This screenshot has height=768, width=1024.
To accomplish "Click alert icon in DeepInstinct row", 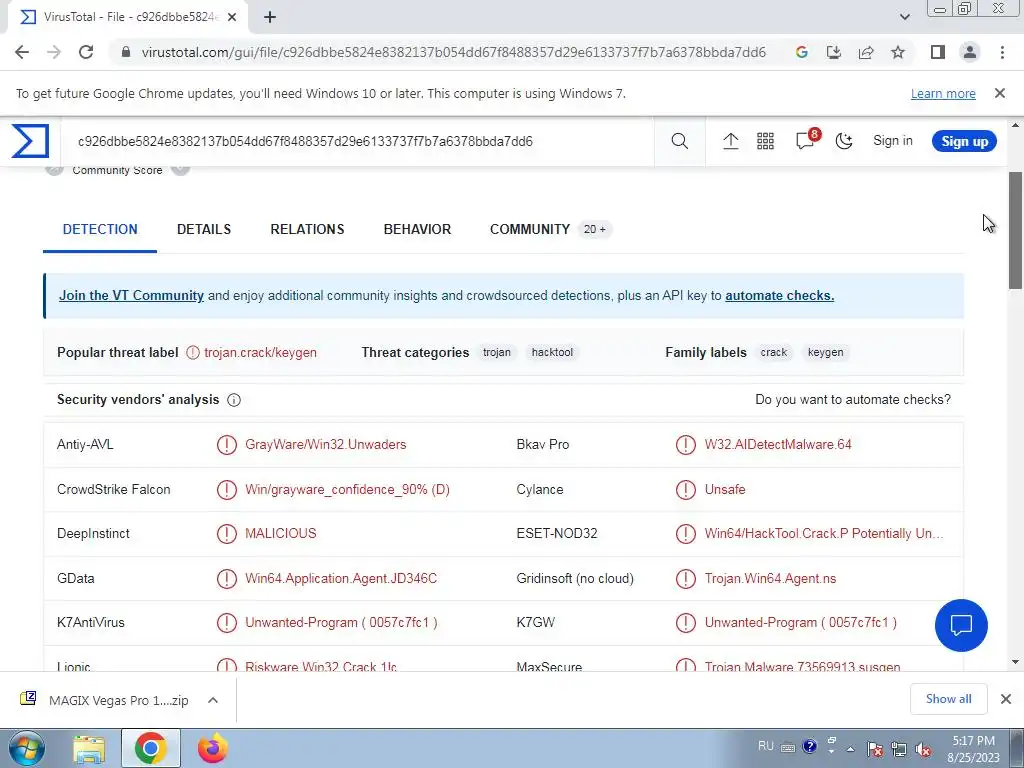I will coord(227,534).
